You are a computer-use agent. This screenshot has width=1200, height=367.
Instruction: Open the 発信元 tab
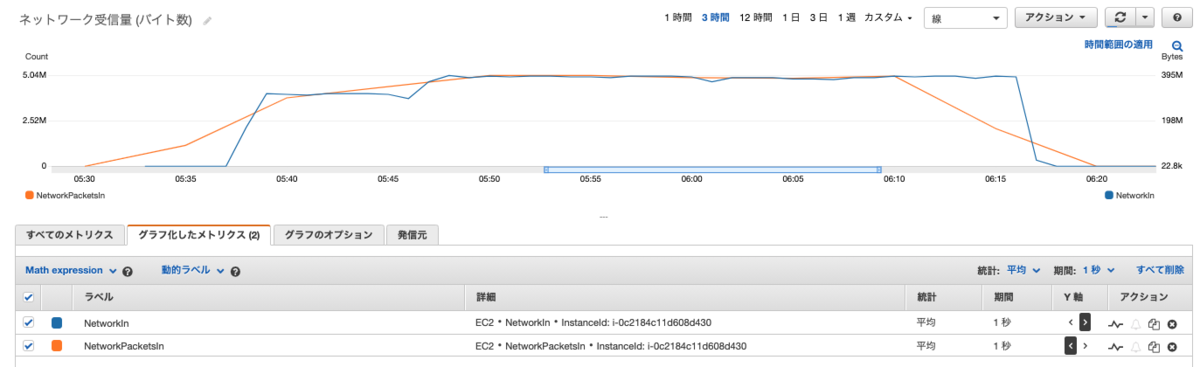412,235
